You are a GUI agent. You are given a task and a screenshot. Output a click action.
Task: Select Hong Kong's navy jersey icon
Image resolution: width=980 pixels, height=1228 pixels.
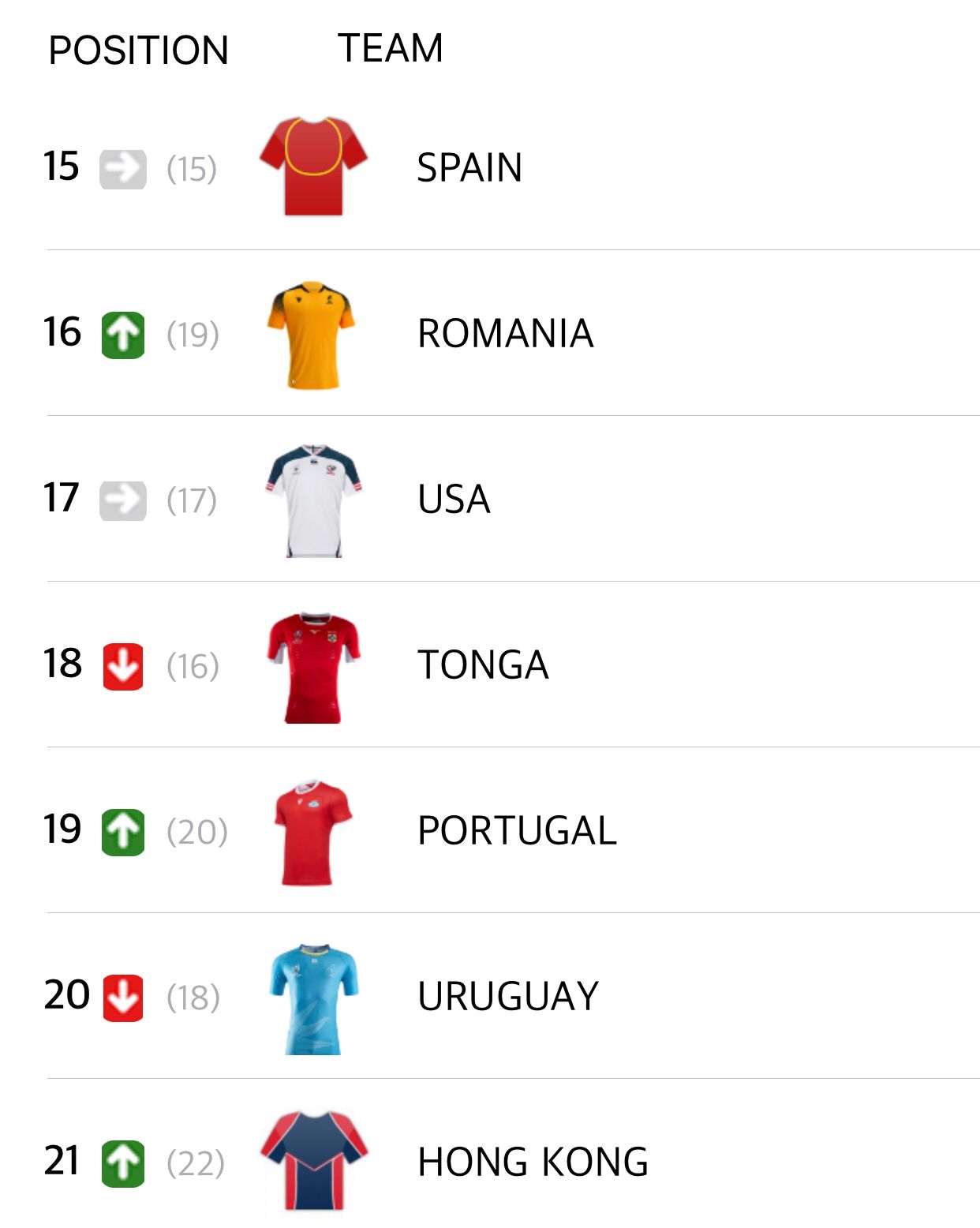[x=314, y=1161]
